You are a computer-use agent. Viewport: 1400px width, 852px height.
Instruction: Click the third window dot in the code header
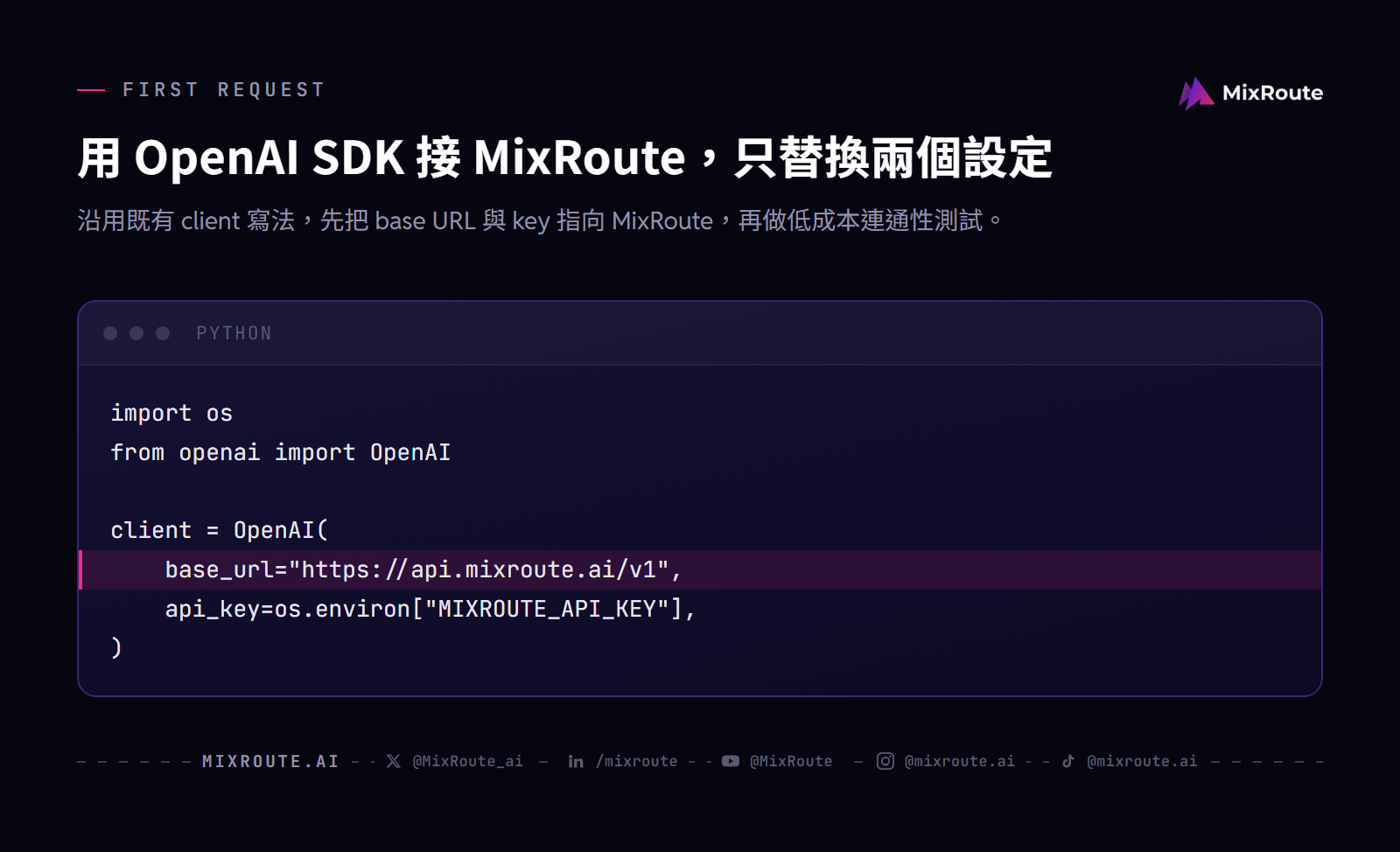point(163,333)
